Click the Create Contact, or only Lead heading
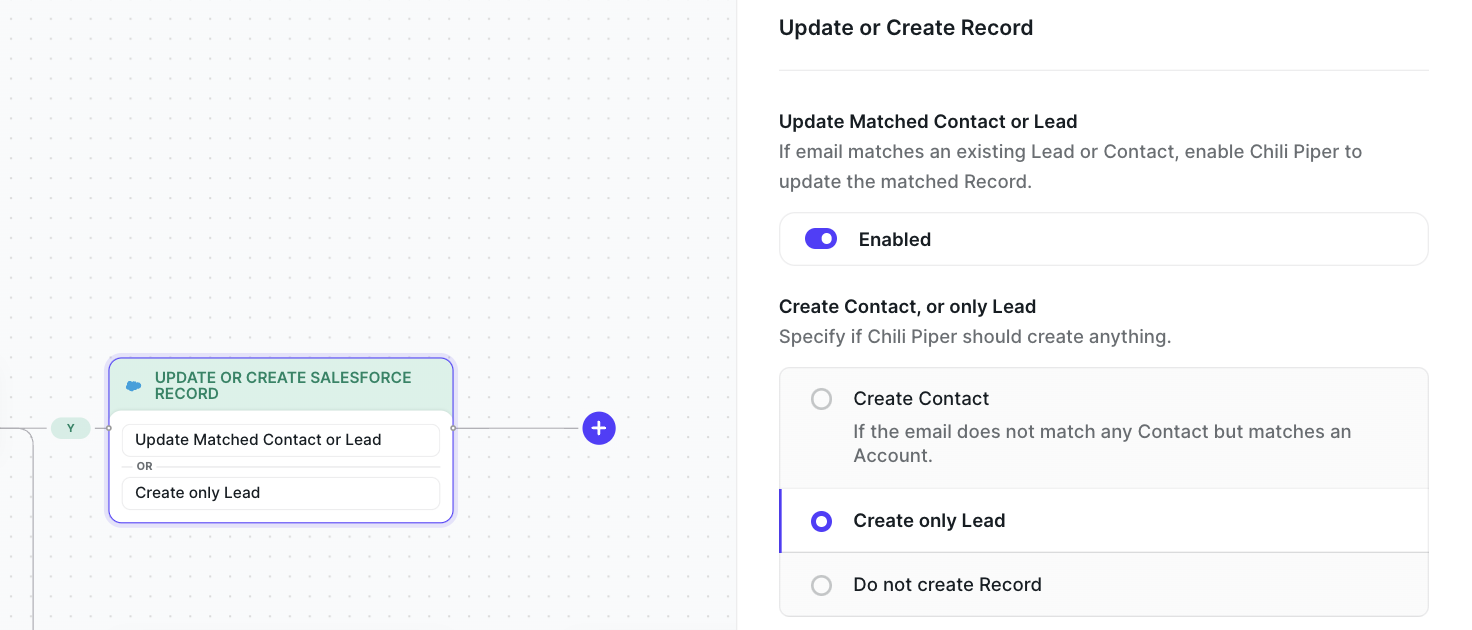 (x=907, y=306)
